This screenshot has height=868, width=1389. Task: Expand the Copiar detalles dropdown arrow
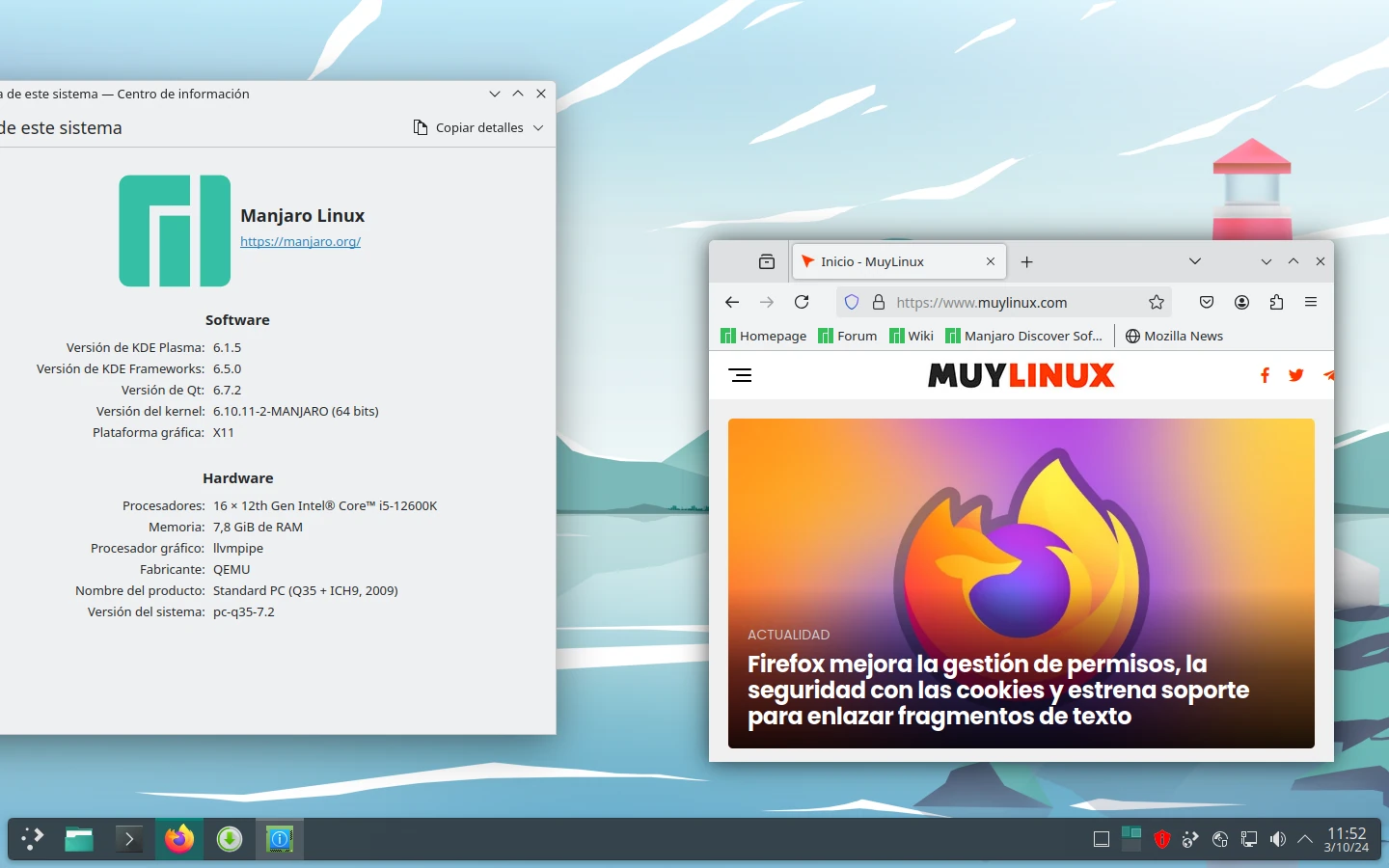pos(538,127)
